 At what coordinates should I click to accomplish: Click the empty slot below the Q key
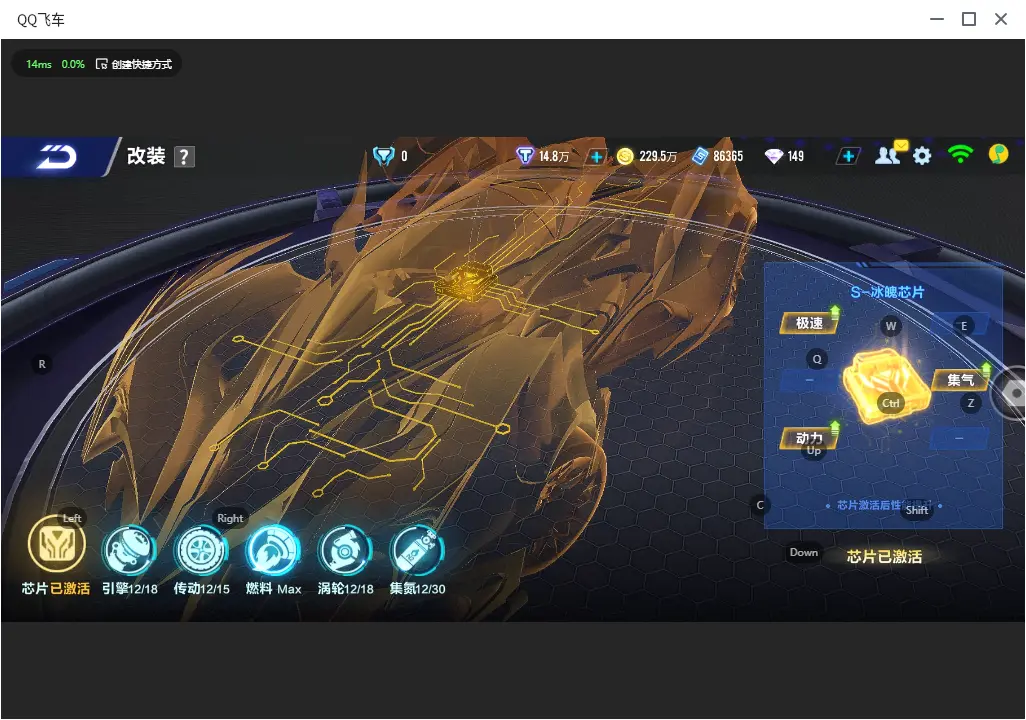[809, 381]
